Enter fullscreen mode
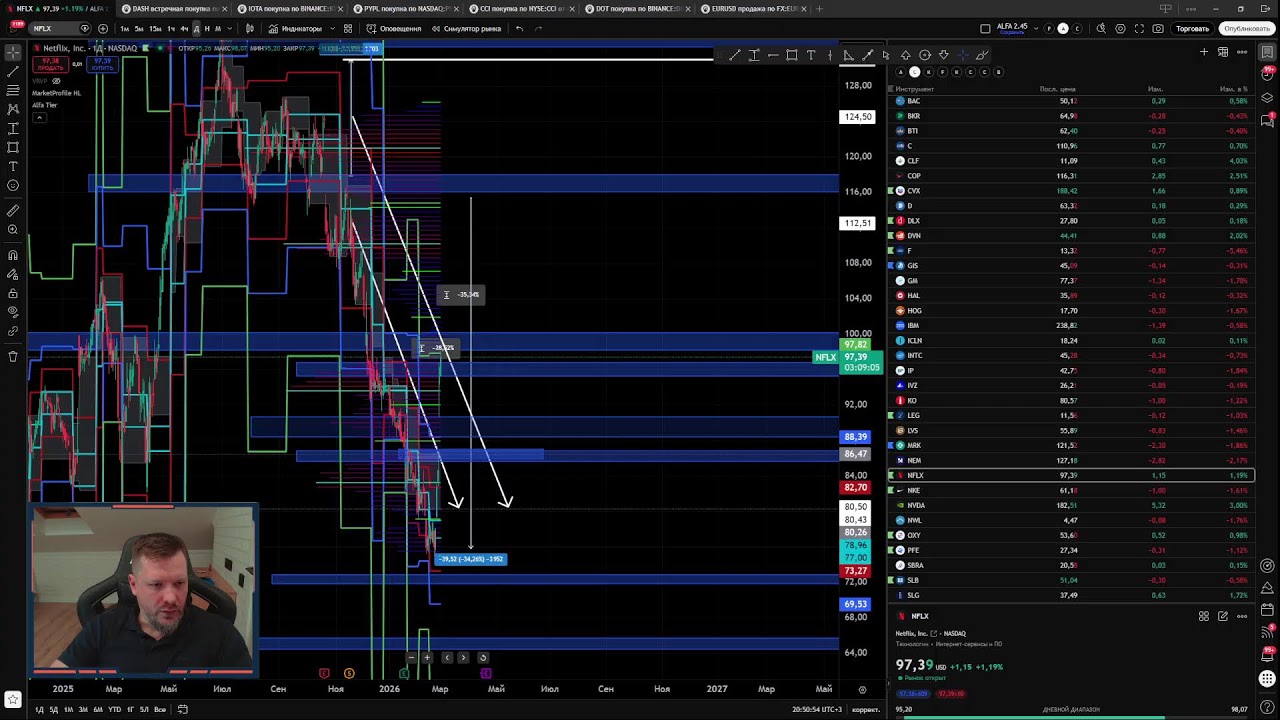The height and width of the screenshot is (720, 1280). tap(1139, 28)
